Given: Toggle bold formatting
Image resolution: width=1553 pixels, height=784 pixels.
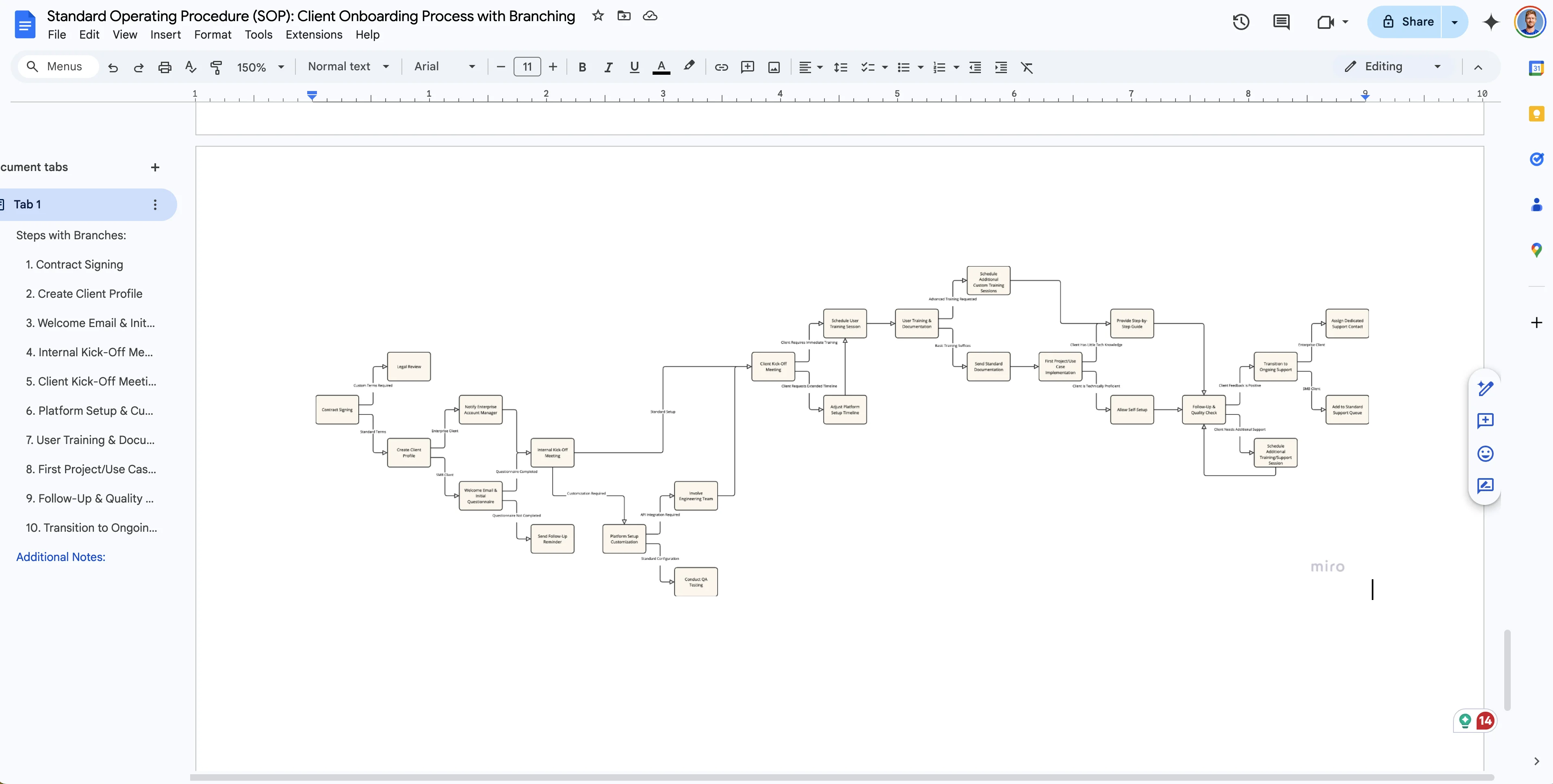Looking at the screenshot, I should 582,67.
